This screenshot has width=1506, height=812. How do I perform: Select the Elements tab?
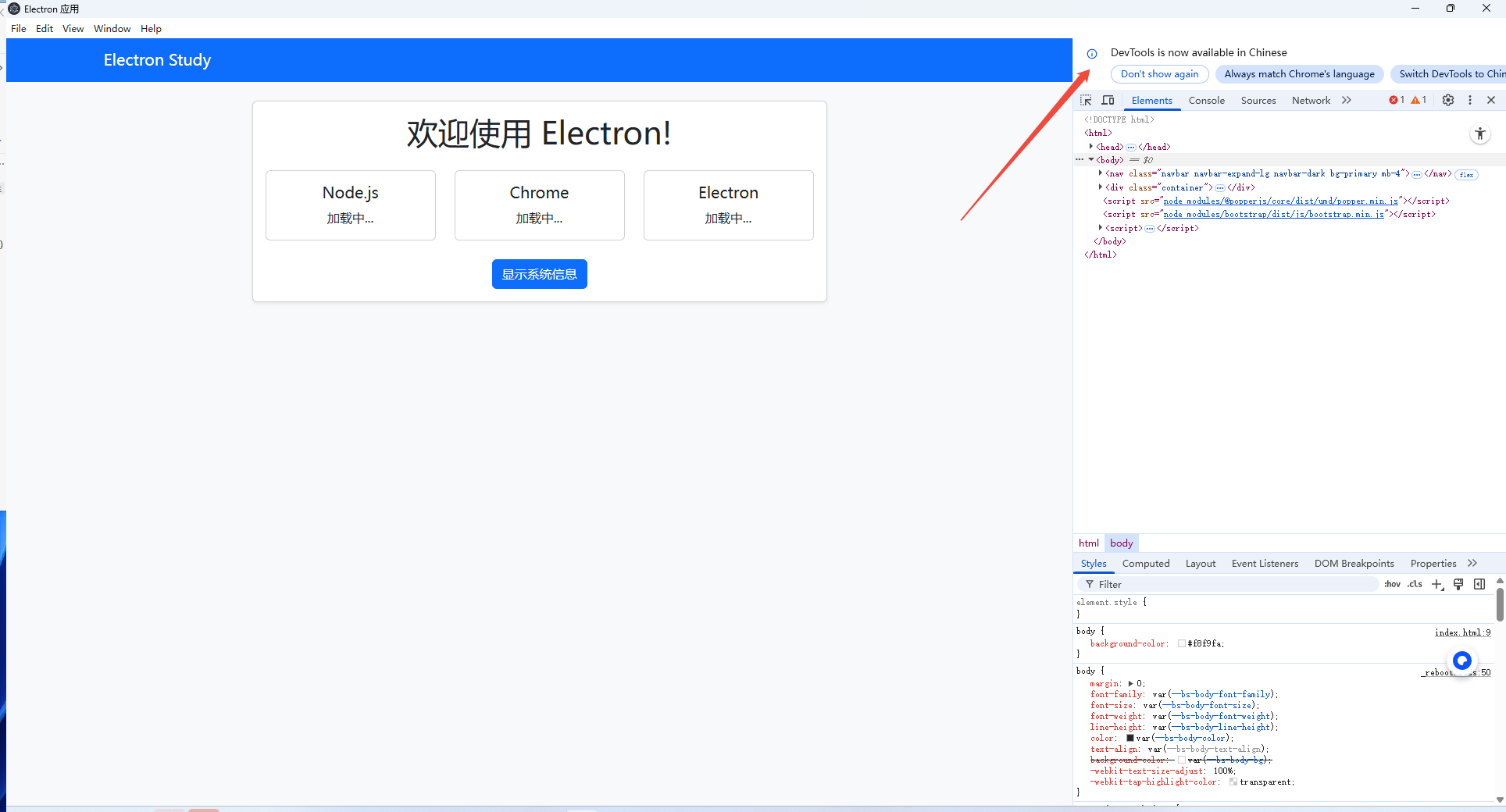click(x=1151, y=100)
